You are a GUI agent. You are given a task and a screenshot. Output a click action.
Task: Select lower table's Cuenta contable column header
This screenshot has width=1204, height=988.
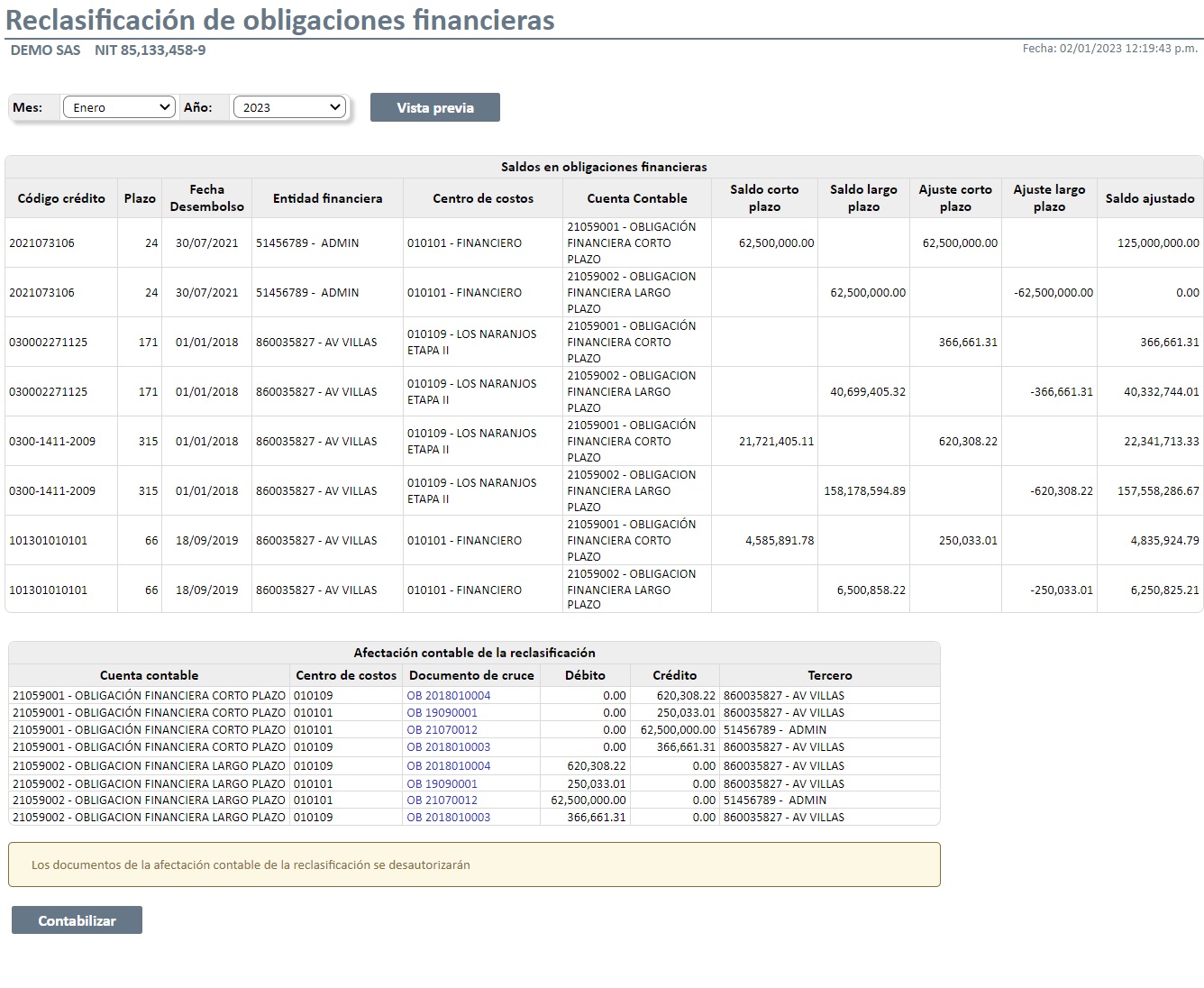149,675
